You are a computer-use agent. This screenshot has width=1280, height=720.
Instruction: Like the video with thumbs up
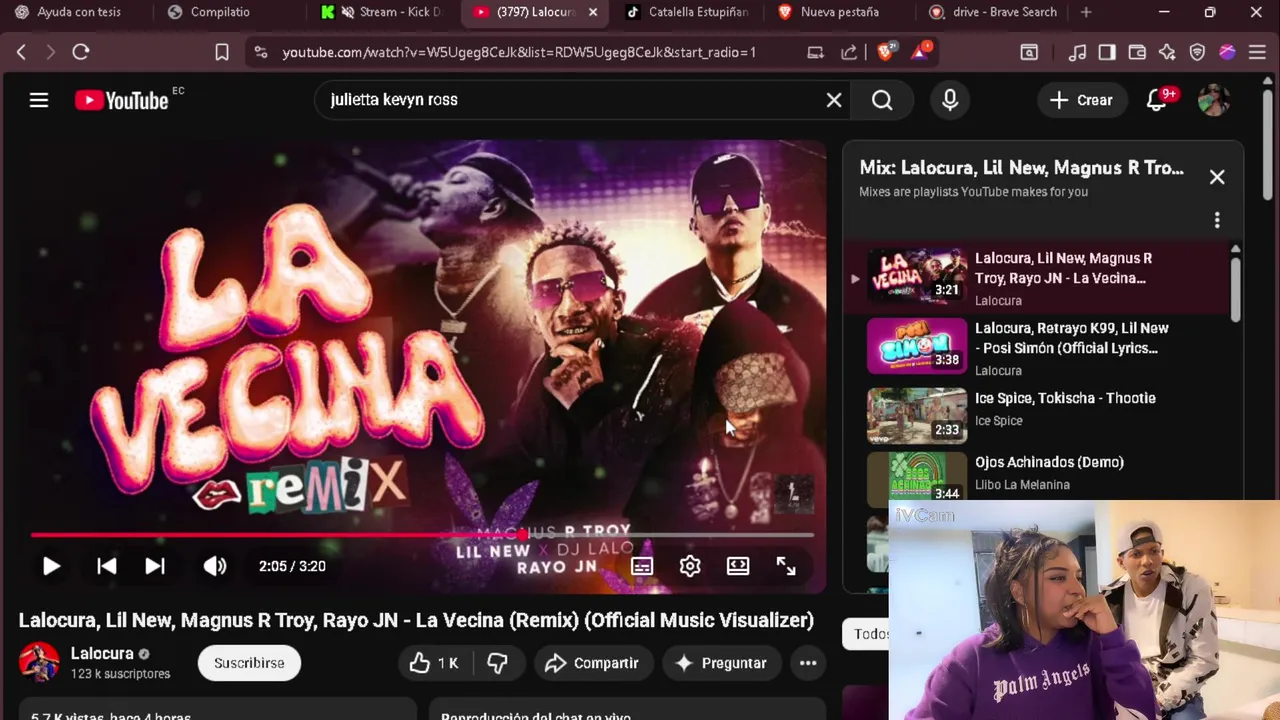coord(433,663)
